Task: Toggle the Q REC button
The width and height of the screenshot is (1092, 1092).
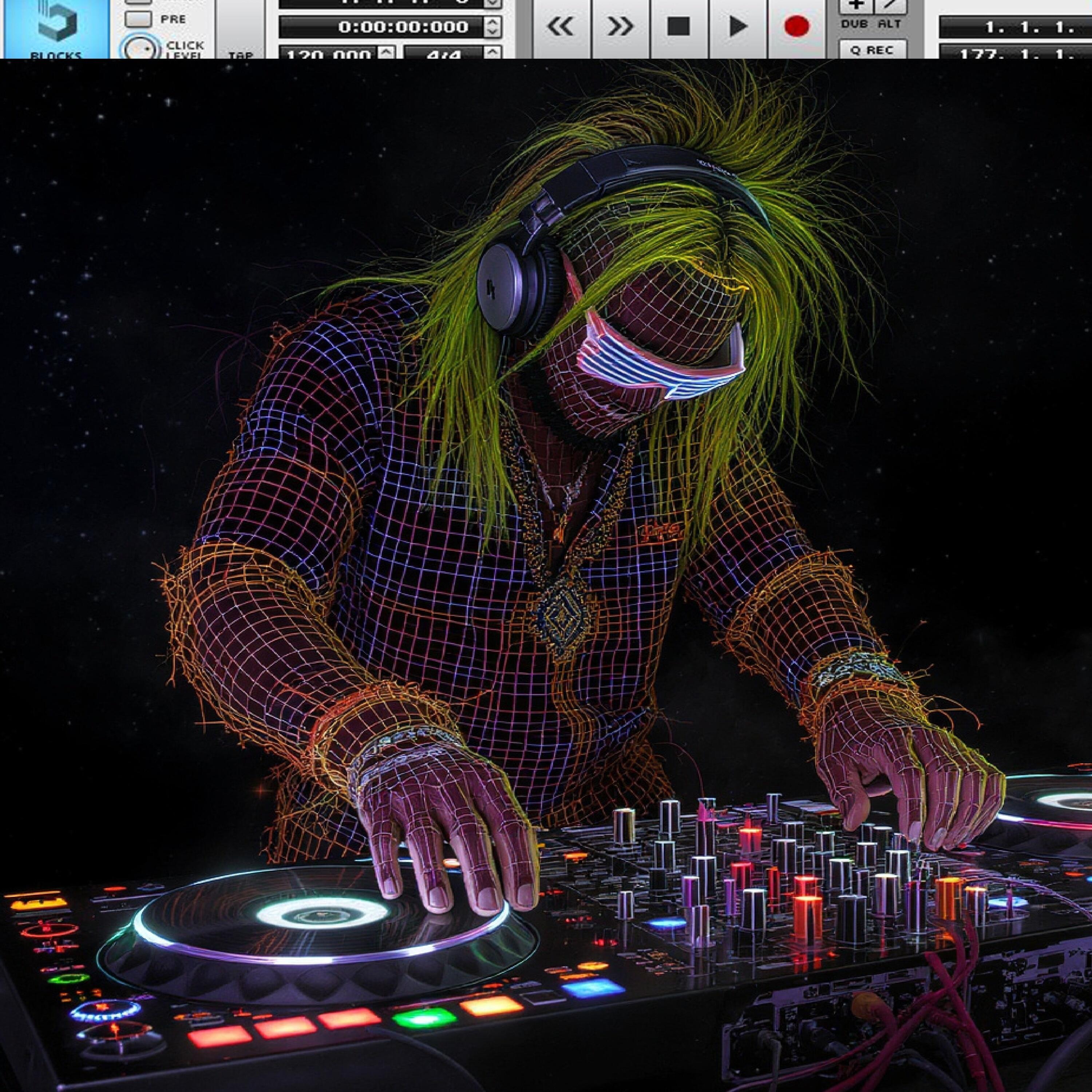Action: [x=872, y=50]
